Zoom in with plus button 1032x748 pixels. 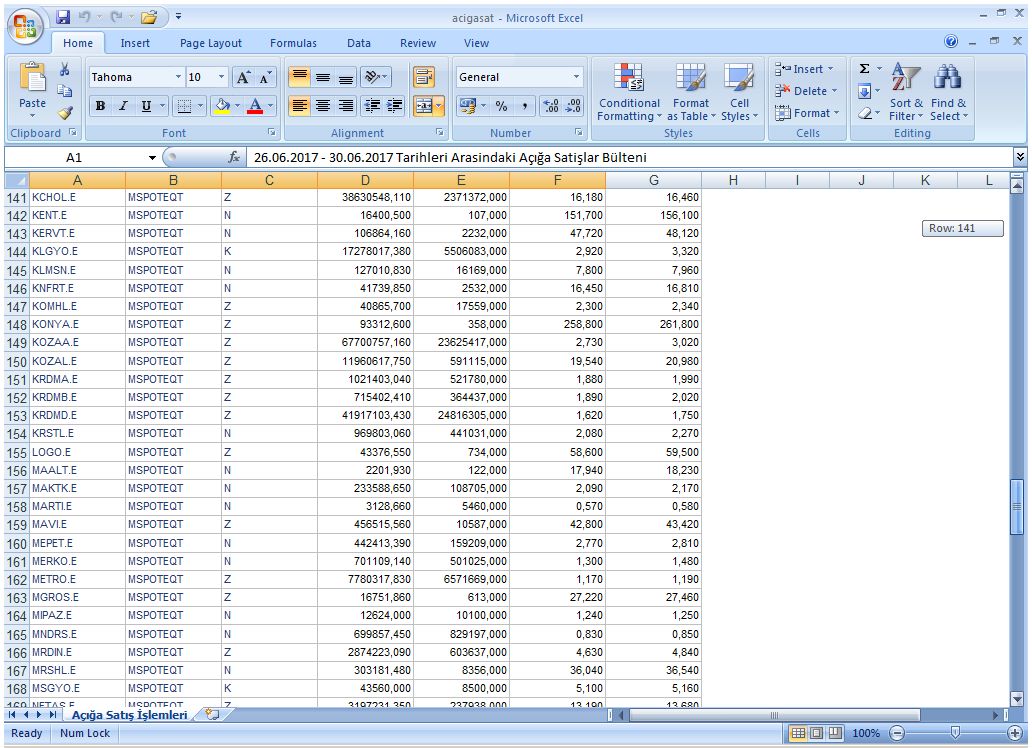pyautogui.click(x=1016, y=733)
